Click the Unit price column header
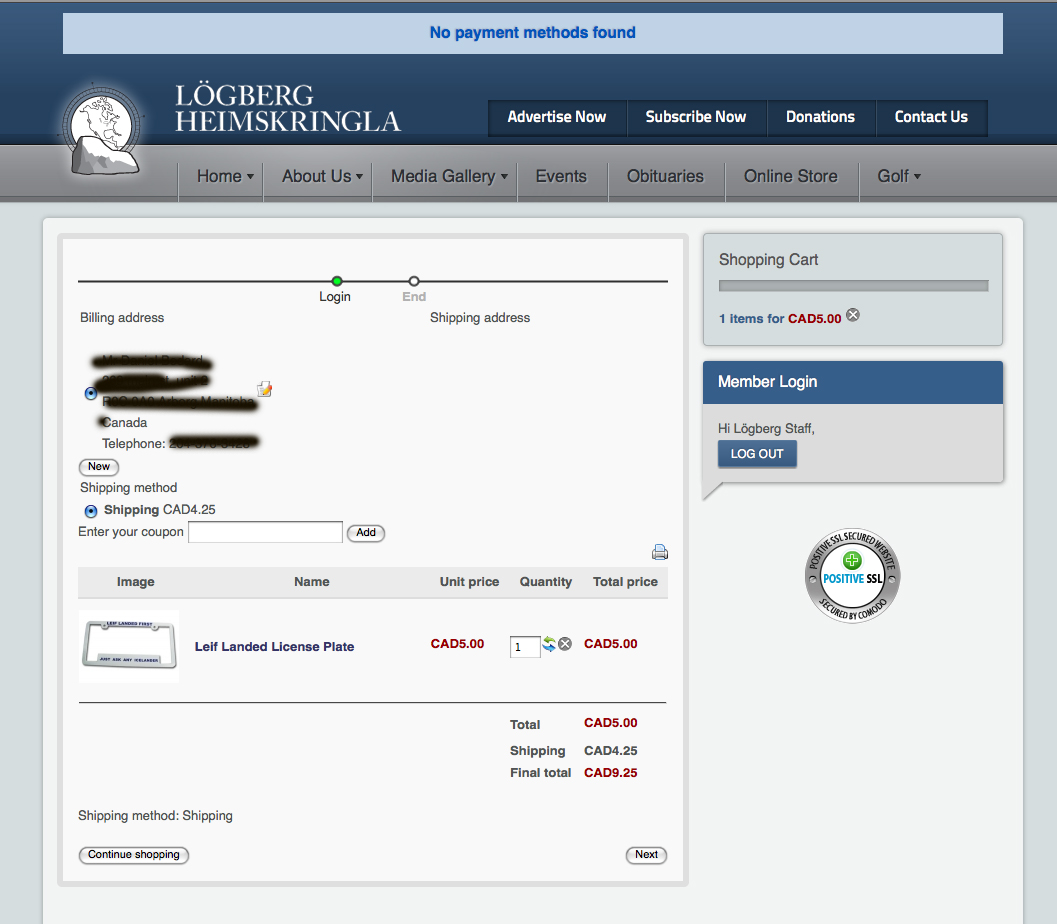The image size is (1057, 924). click(469, 582)
